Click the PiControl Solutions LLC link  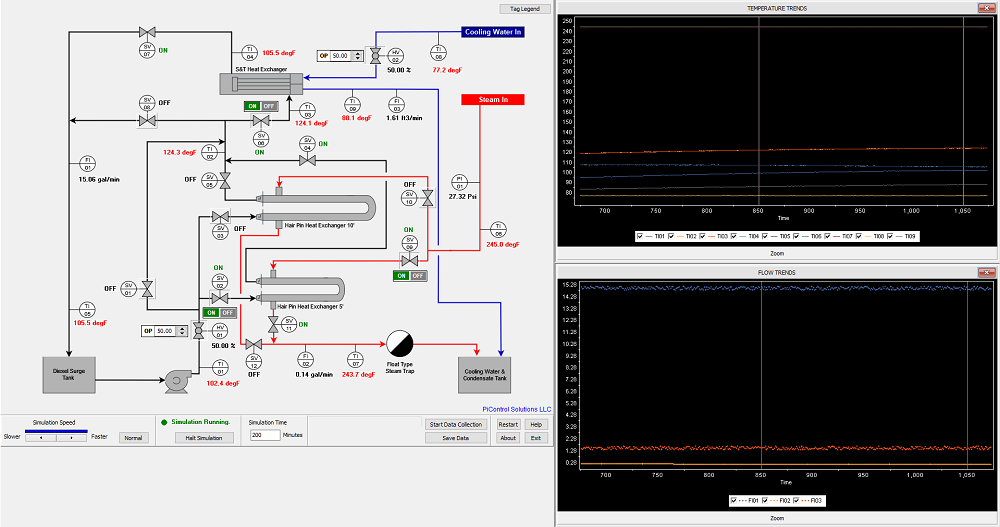(517, 410)
